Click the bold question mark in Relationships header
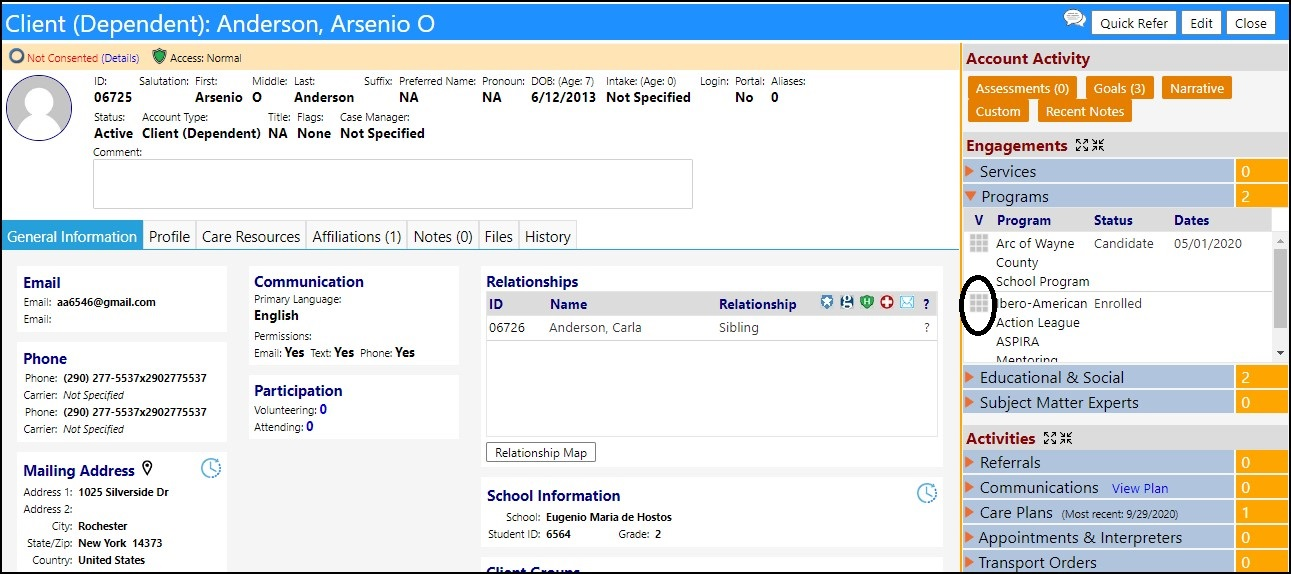 927,304
